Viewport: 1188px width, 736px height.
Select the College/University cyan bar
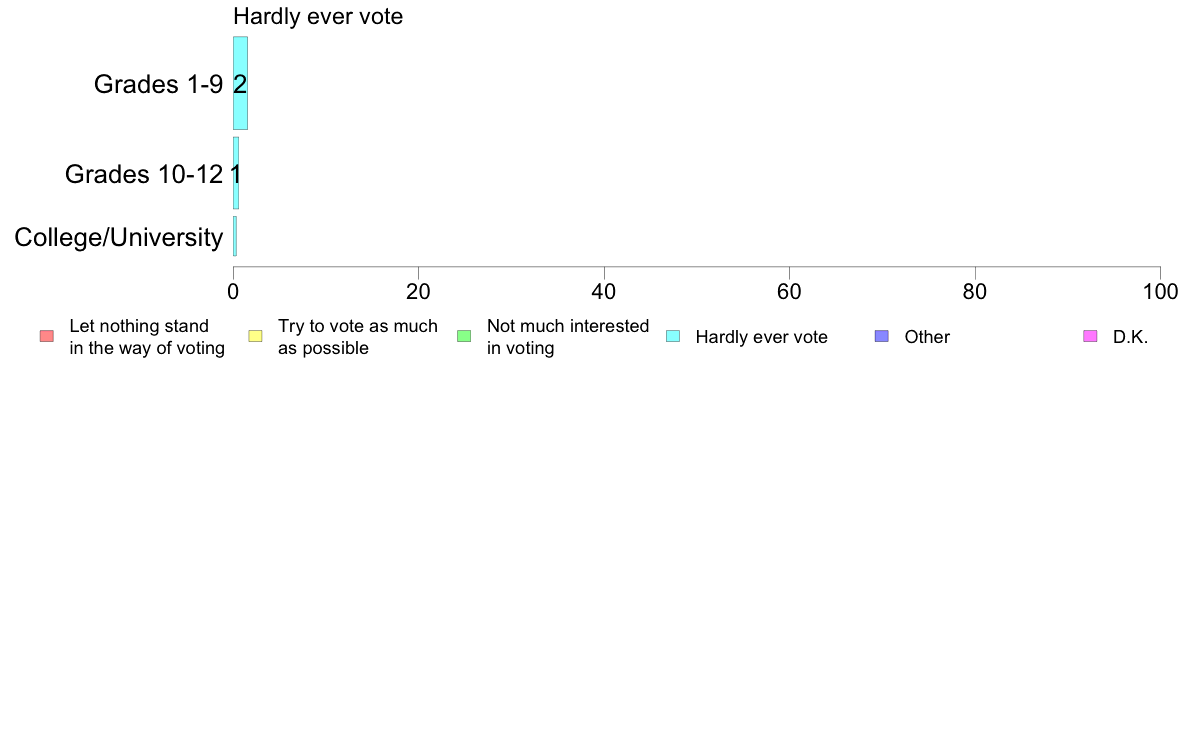click(235, 236)
